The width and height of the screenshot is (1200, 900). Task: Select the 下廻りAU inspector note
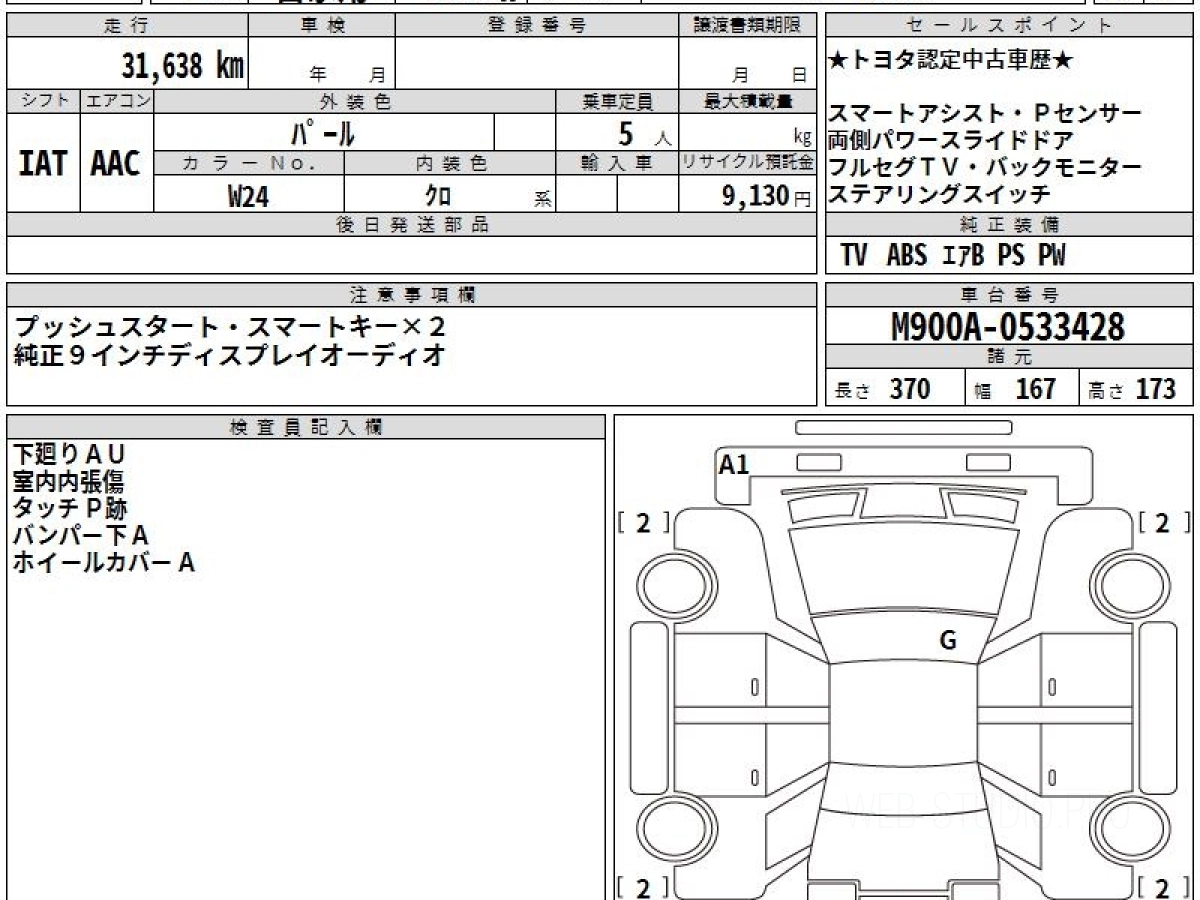[x=69, y=455]
